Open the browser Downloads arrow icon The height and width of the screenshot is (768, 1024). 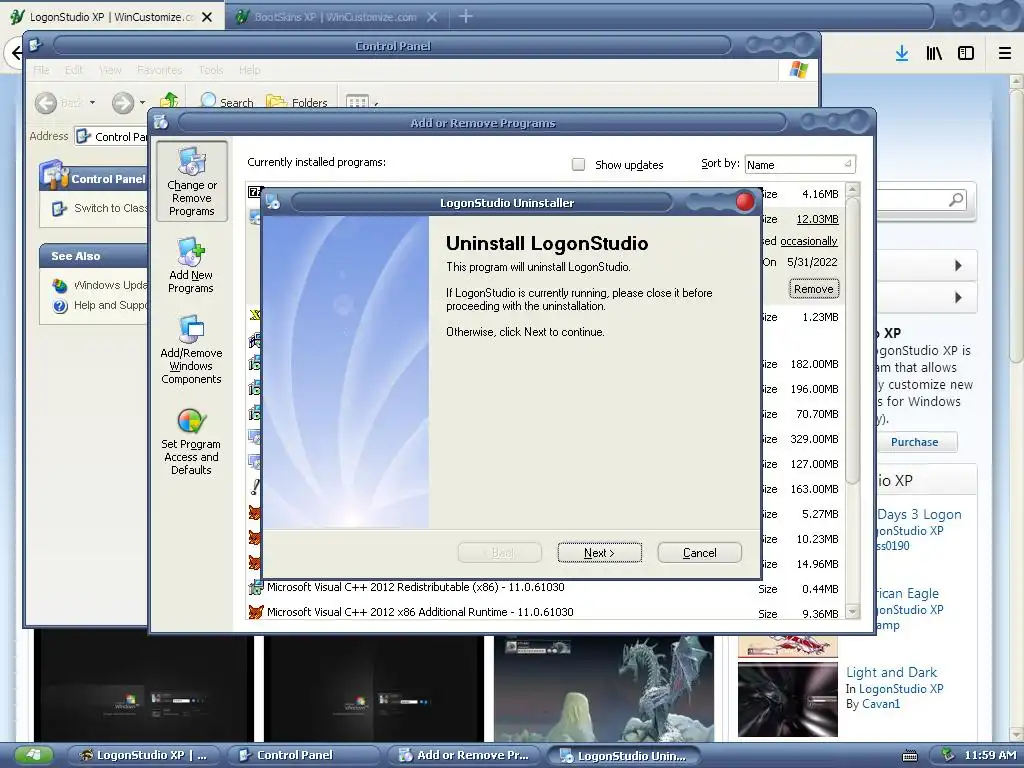tap(902, 53)
